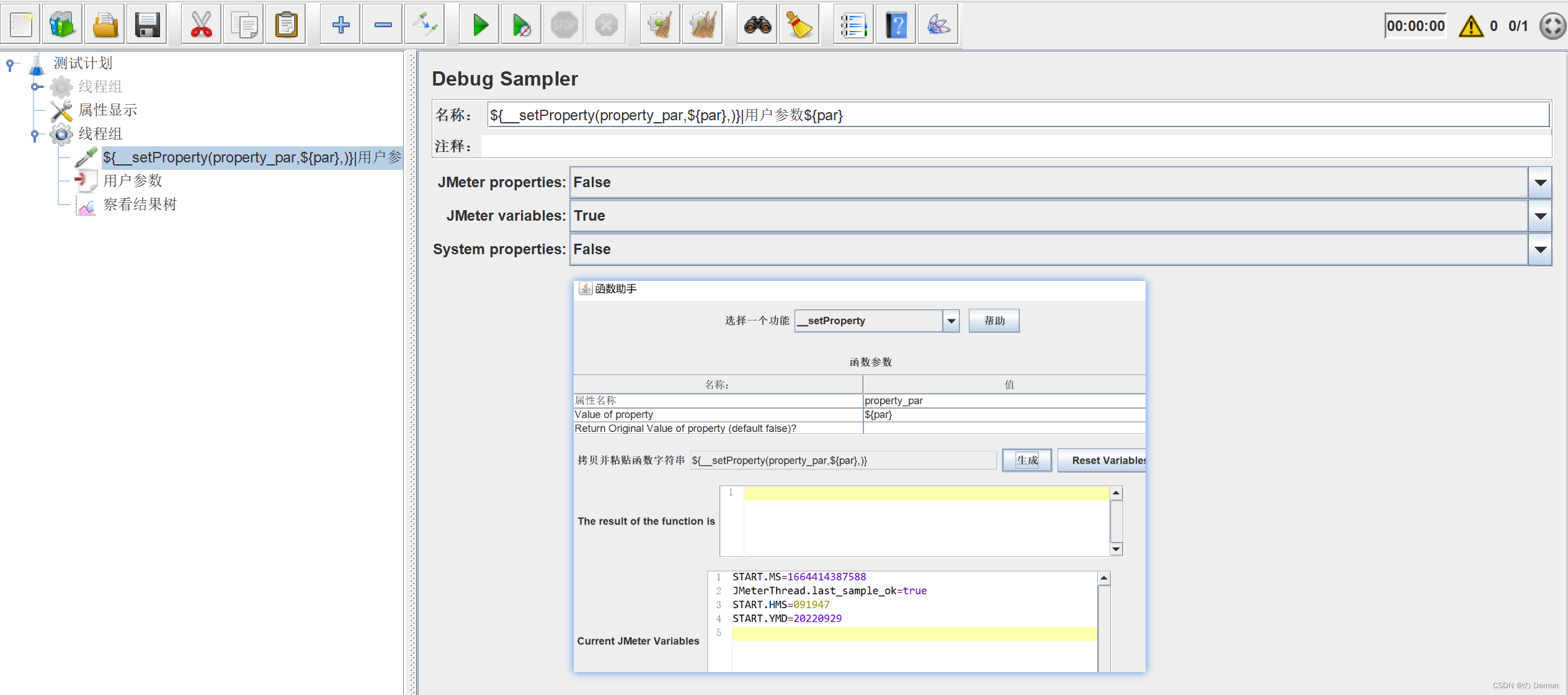Expand the disabled 线程组 tree node

tap(36, 87)
